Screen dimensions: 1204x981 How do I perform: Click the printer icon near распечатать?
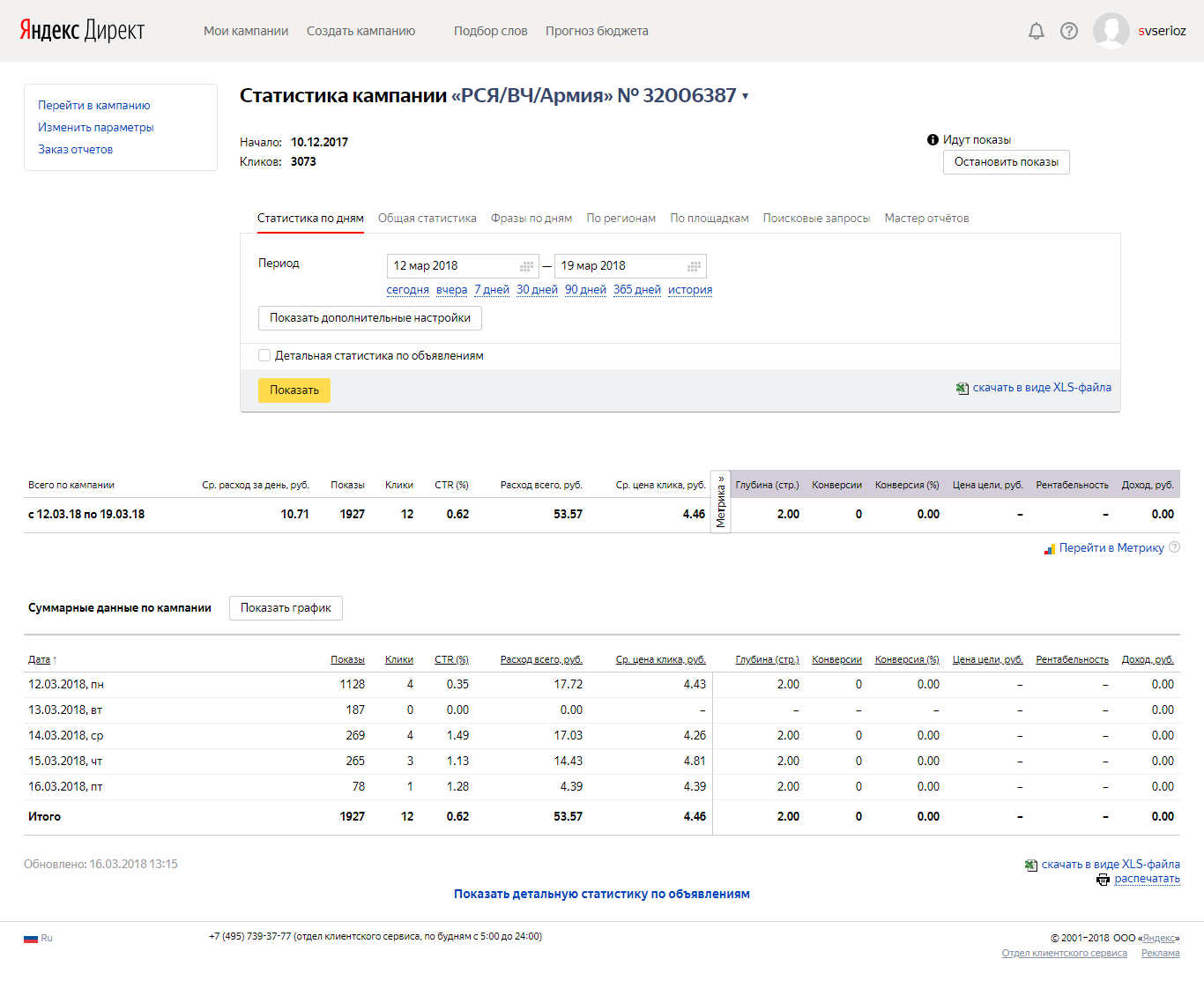pyautogui.click(x=1104, y=880)
